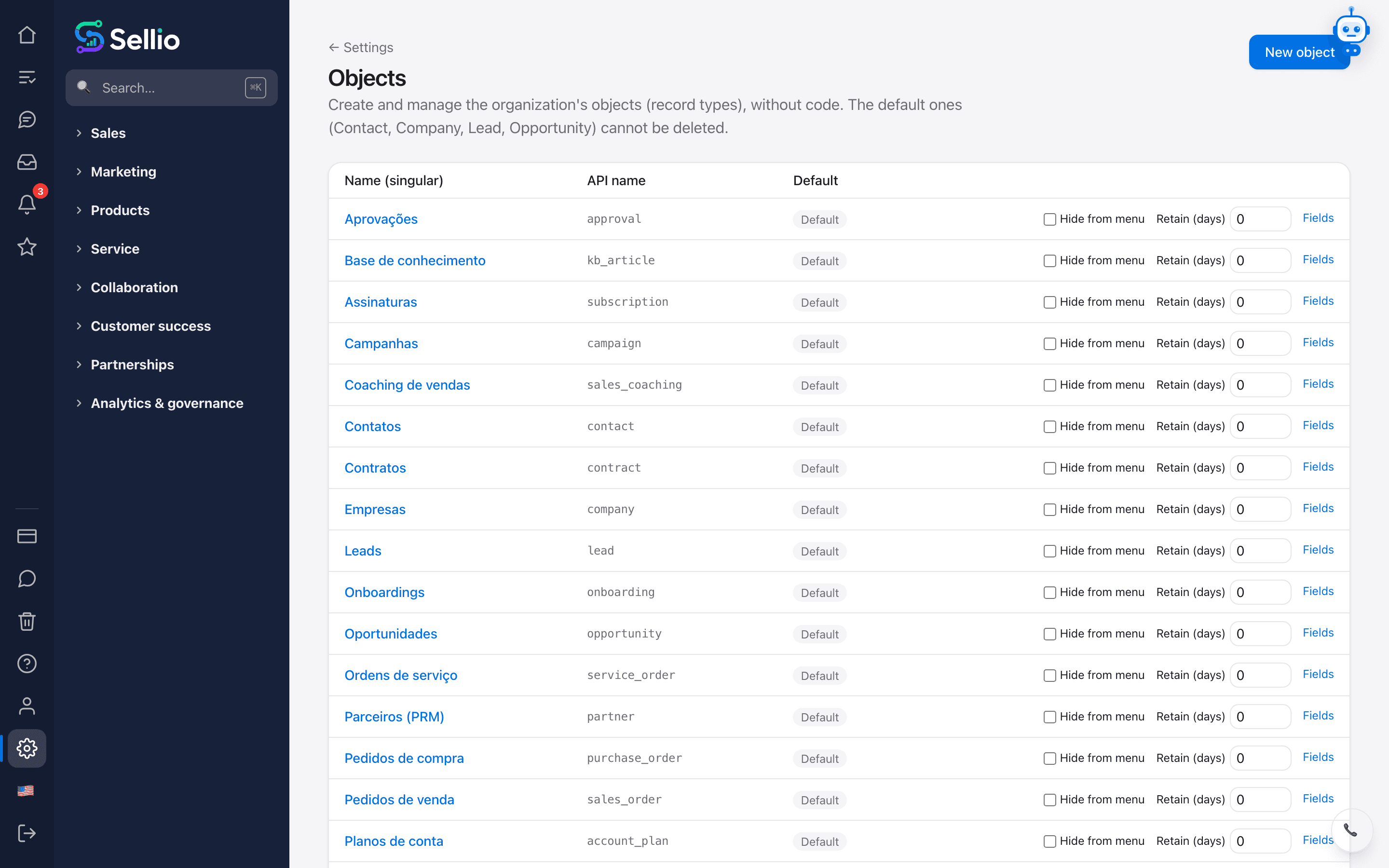This screenshot has height=868, width=1389.
Task: Click Retain days field for Campanhas
Action: [x=1260, y=343]
